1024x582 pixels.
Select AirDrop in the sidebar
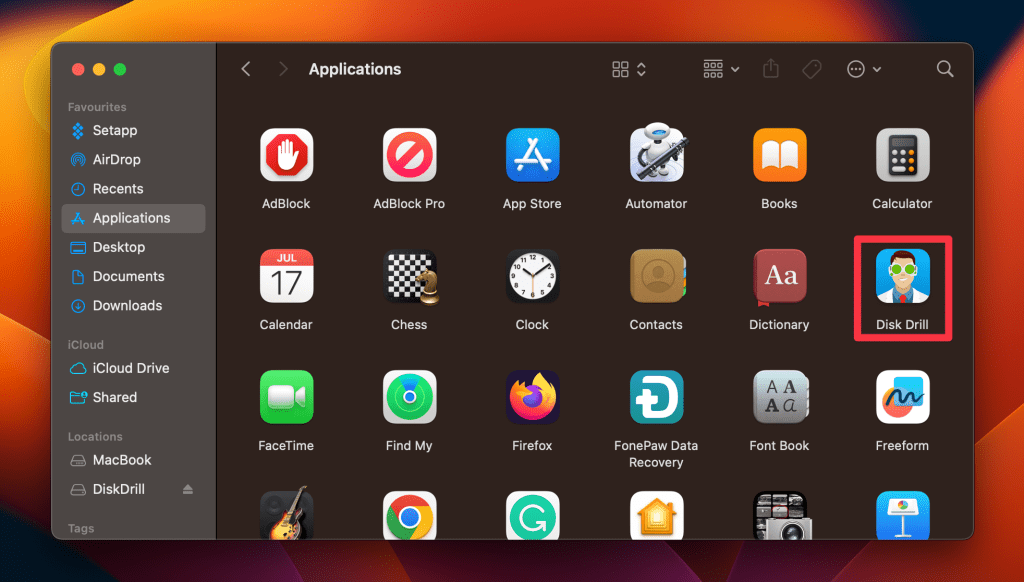tap(133, 159)
